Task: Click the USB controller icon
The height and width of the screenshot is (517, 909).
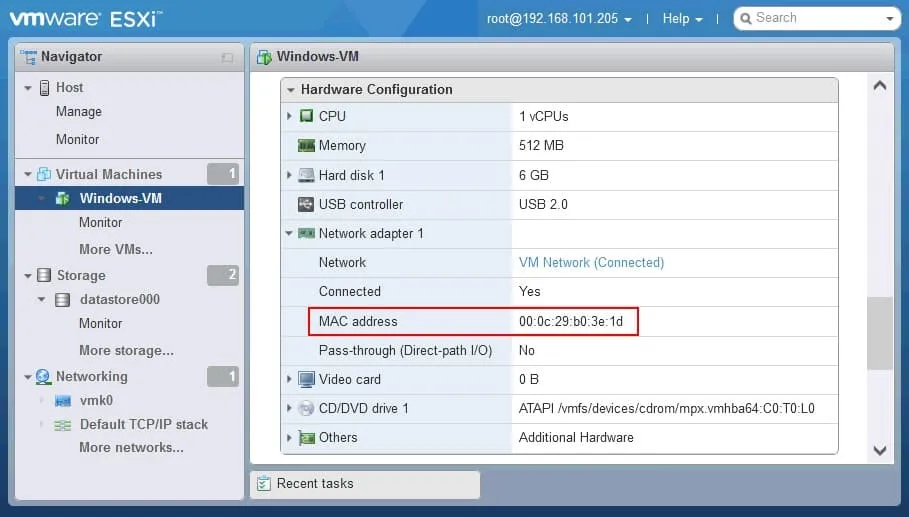Action: (306, 204)
